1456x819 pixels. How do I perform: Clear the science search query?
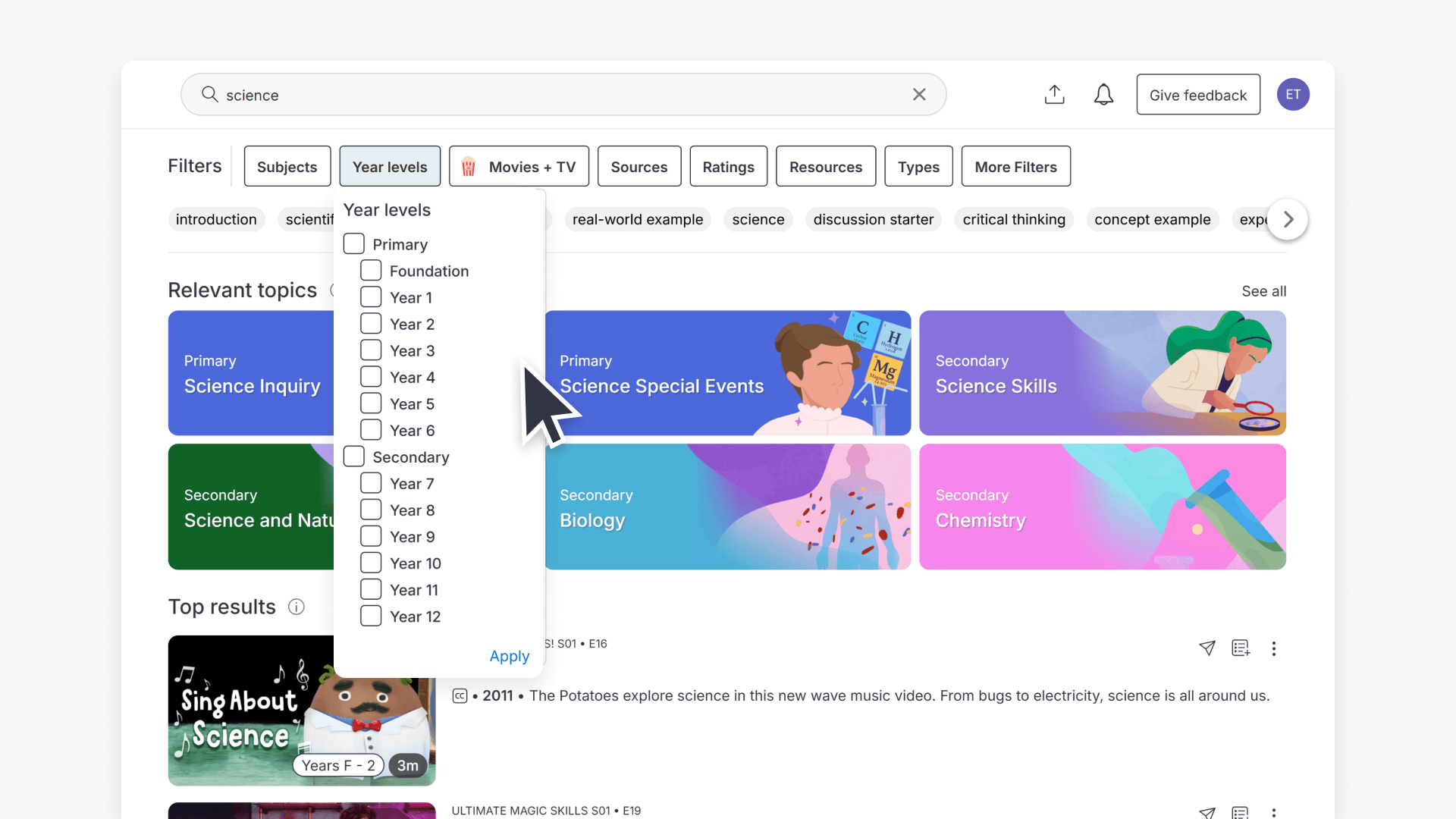pyautogui.click(x=918, y=94)
